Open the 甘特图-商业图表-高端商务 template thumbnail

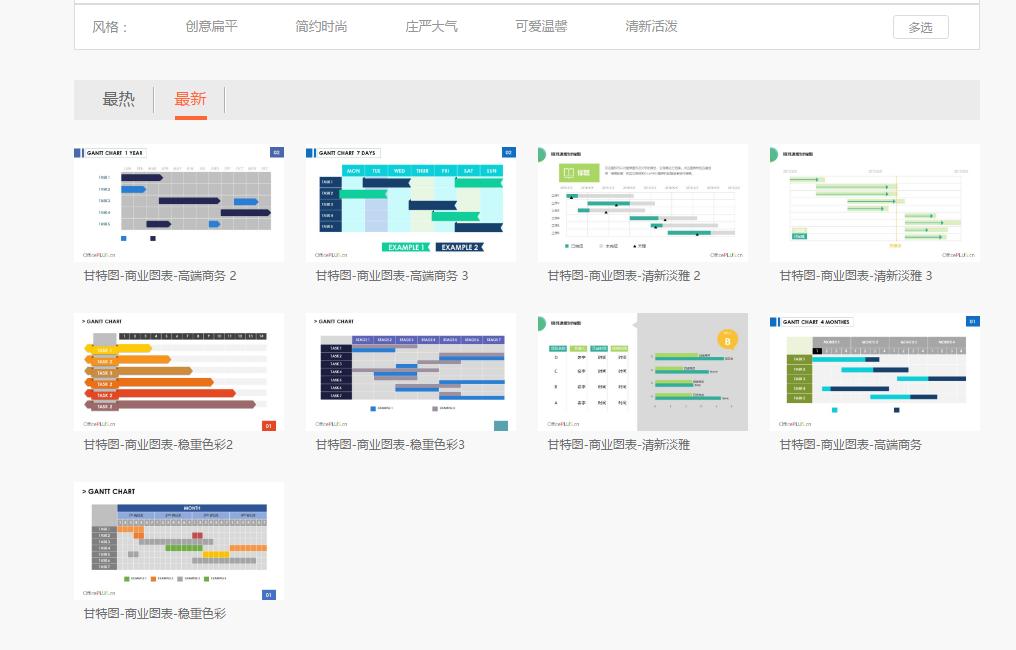tap(874, 372)
